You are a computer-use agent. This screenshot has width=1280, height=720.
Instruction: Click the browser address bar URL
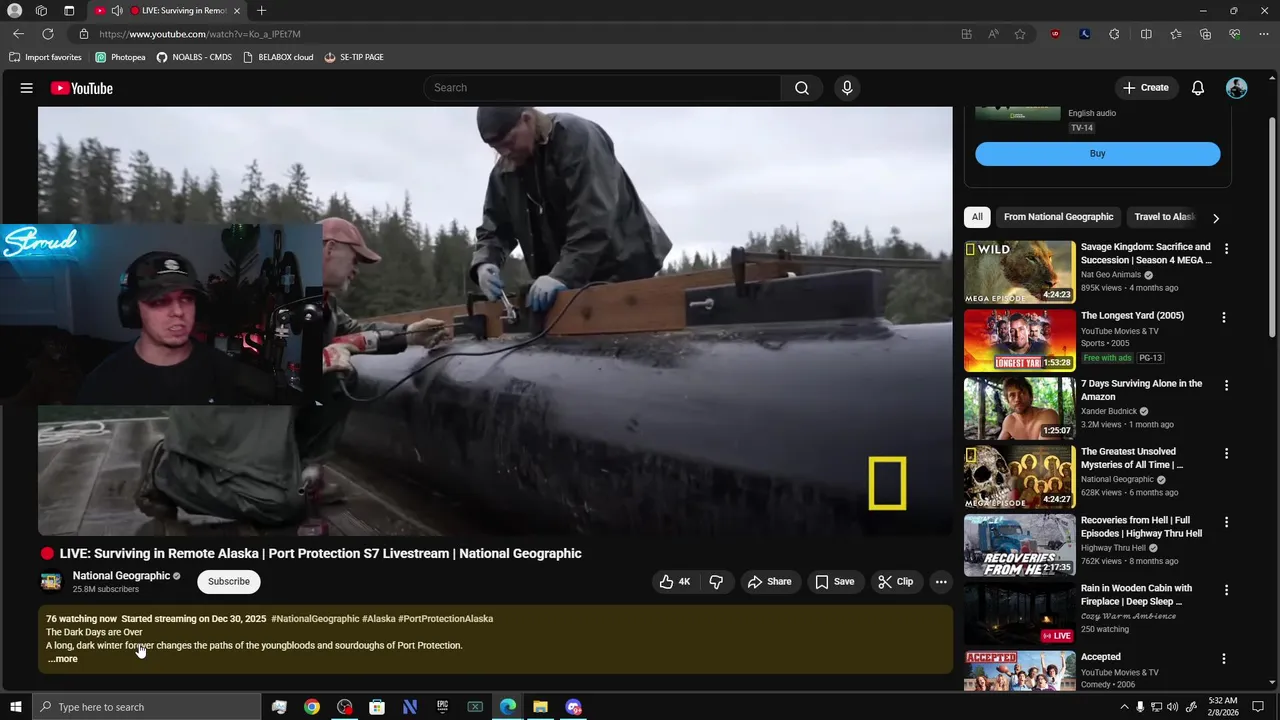tap(200, 34)
